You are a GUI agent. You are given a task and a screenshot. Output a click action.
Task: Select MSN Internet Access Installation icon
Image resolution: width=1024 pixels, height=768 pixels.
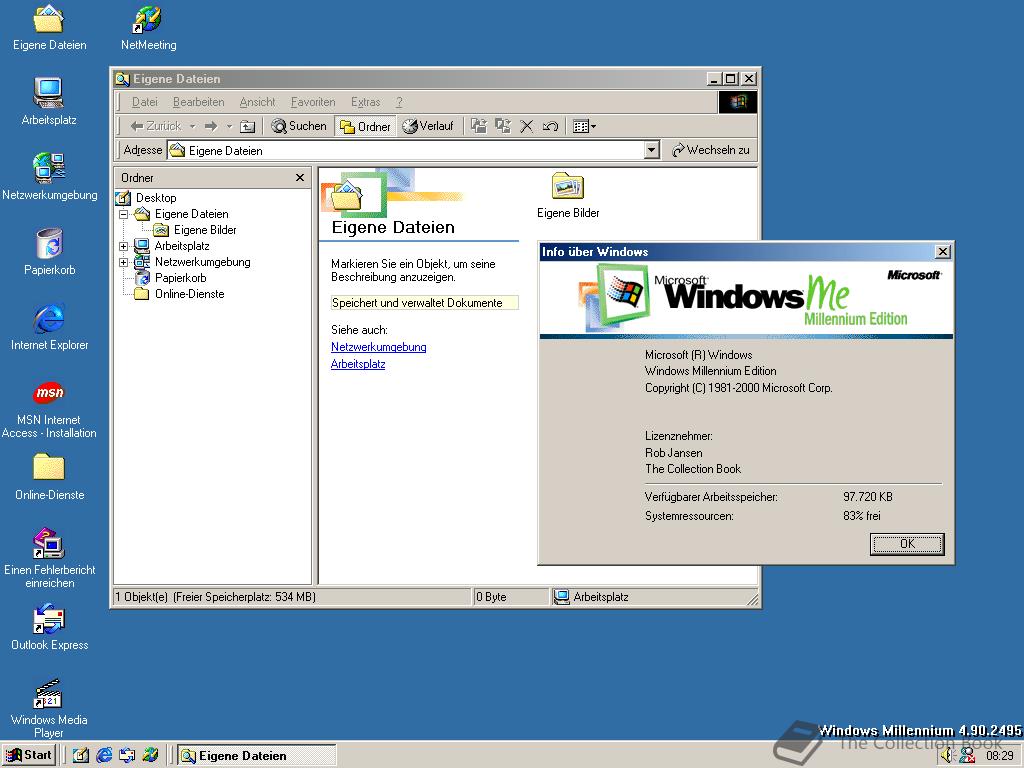click(x=49, y=409)
